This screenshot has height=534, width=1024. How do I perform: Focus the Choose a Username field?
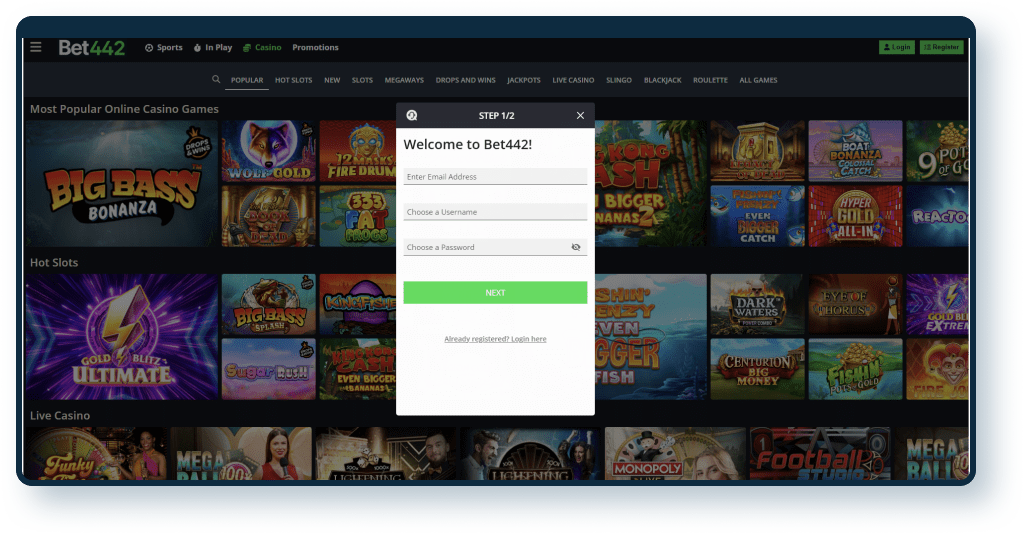point(495,212)
